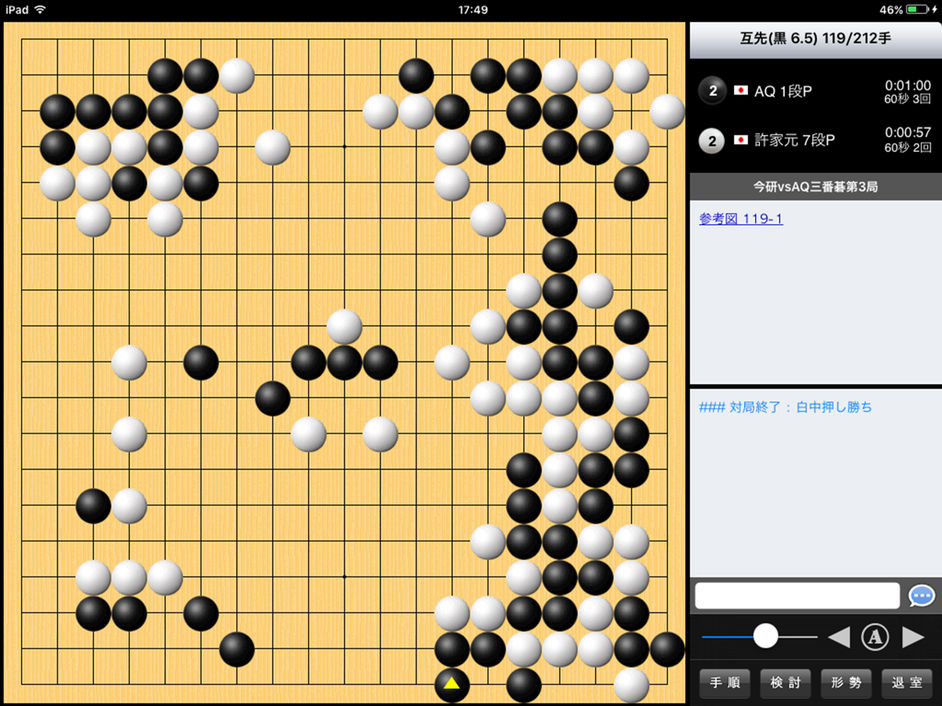Tap the battery indicator in status bar
The image size is (942, 706).
pos(917,10)
